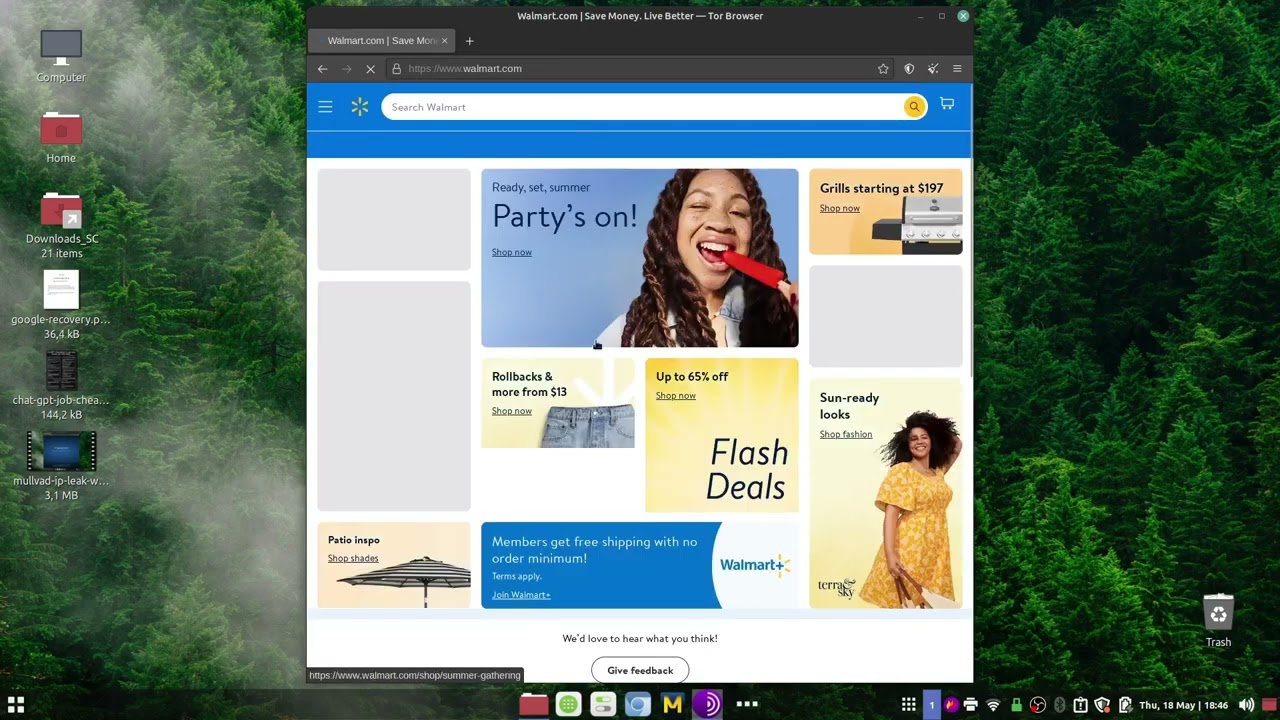Select the google-recovery file on desktop
Viewport: 1280px width, 720px height.
(61, 306)
